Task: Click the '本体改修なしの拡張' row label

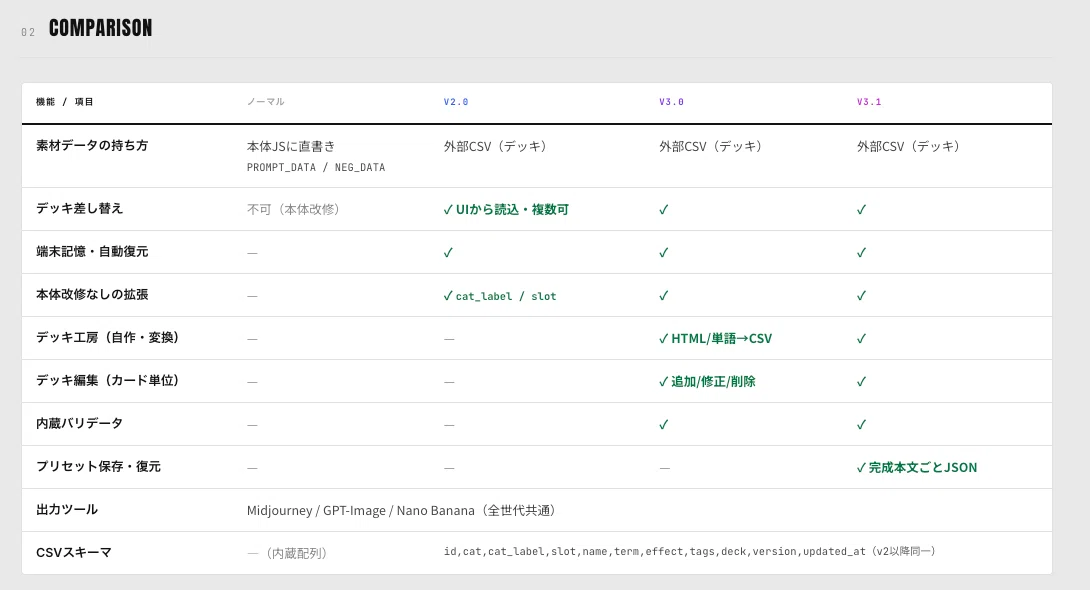Action: pos(92,294)
